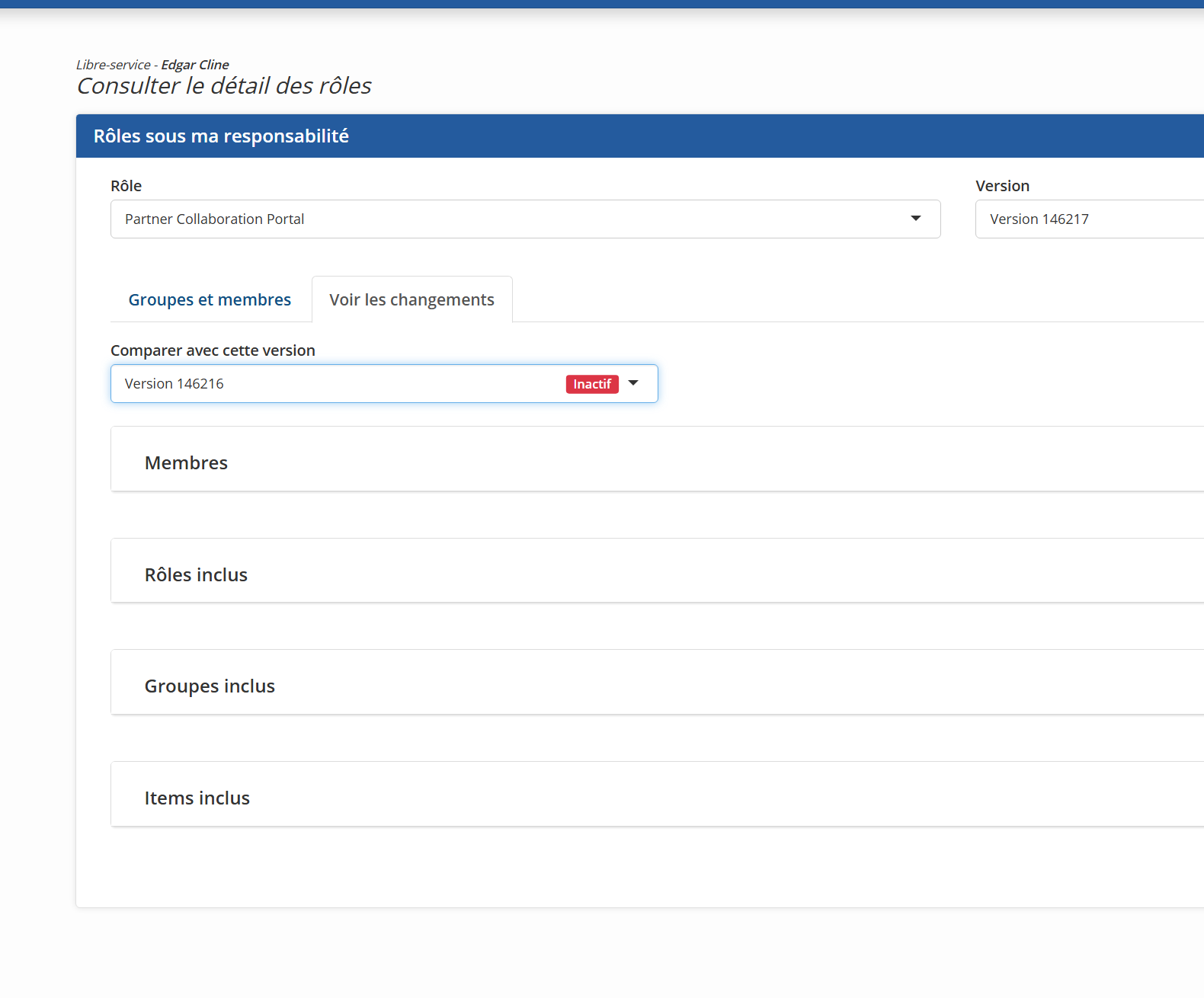This screenshot has height=998, width=1204.
Task: Click the red Inactif badge
Action: pos(591,384)
